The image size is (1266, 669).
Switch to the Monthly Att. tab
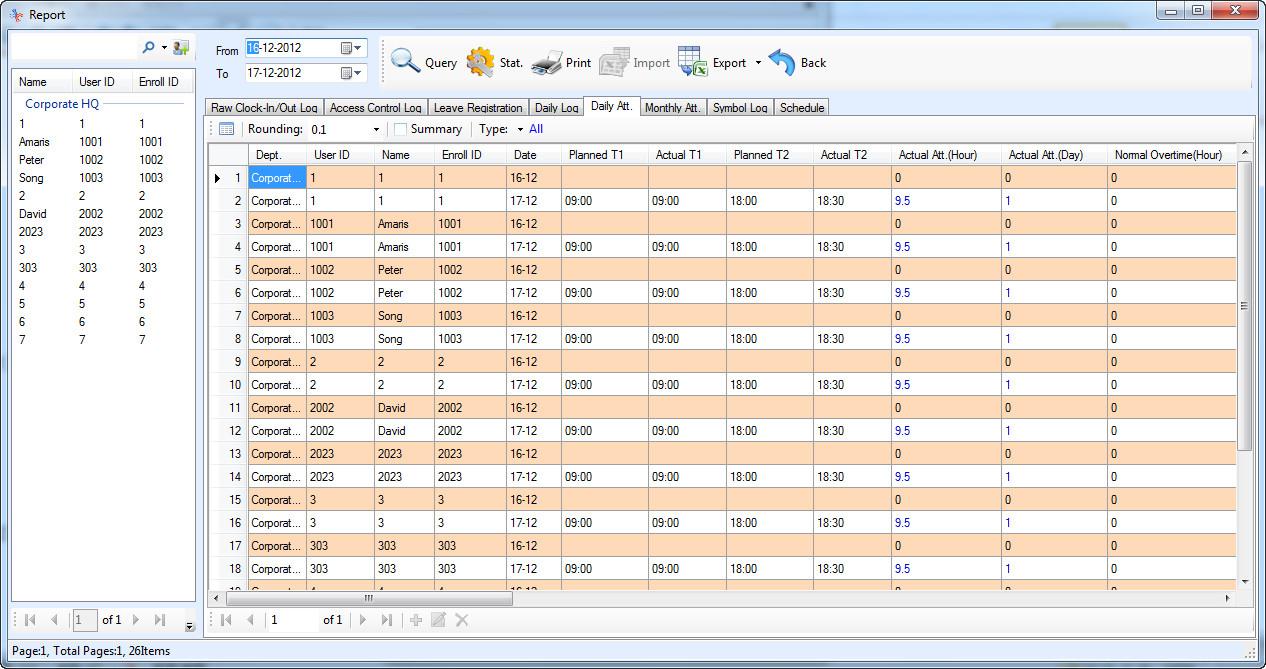pyautogui.click(x=672, y=108)
